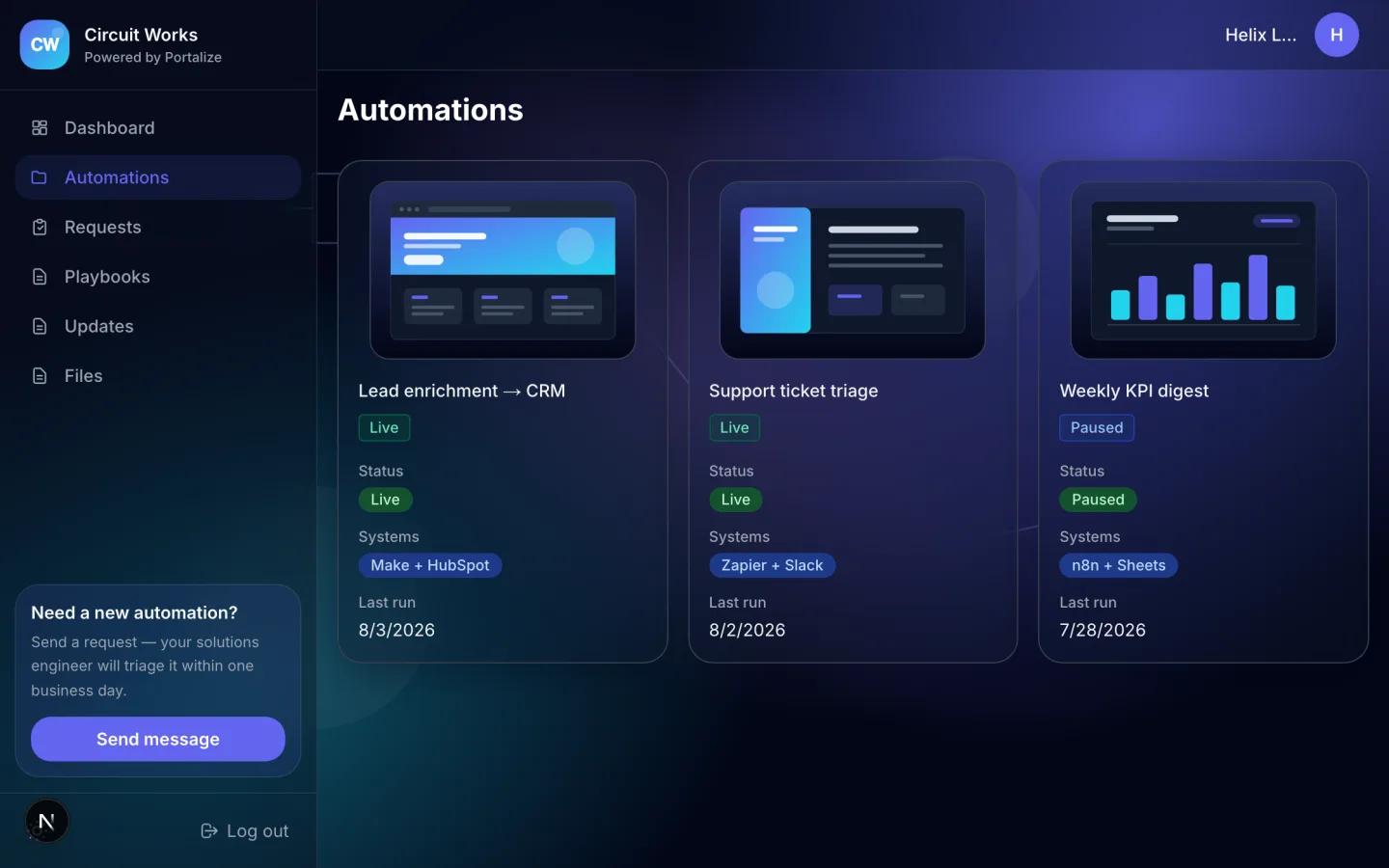The height and width of the screenshot is (868, 1389).
Task: Open Weekly KPI digest chart thumbnail
Action: click(x=1203, y=270)
